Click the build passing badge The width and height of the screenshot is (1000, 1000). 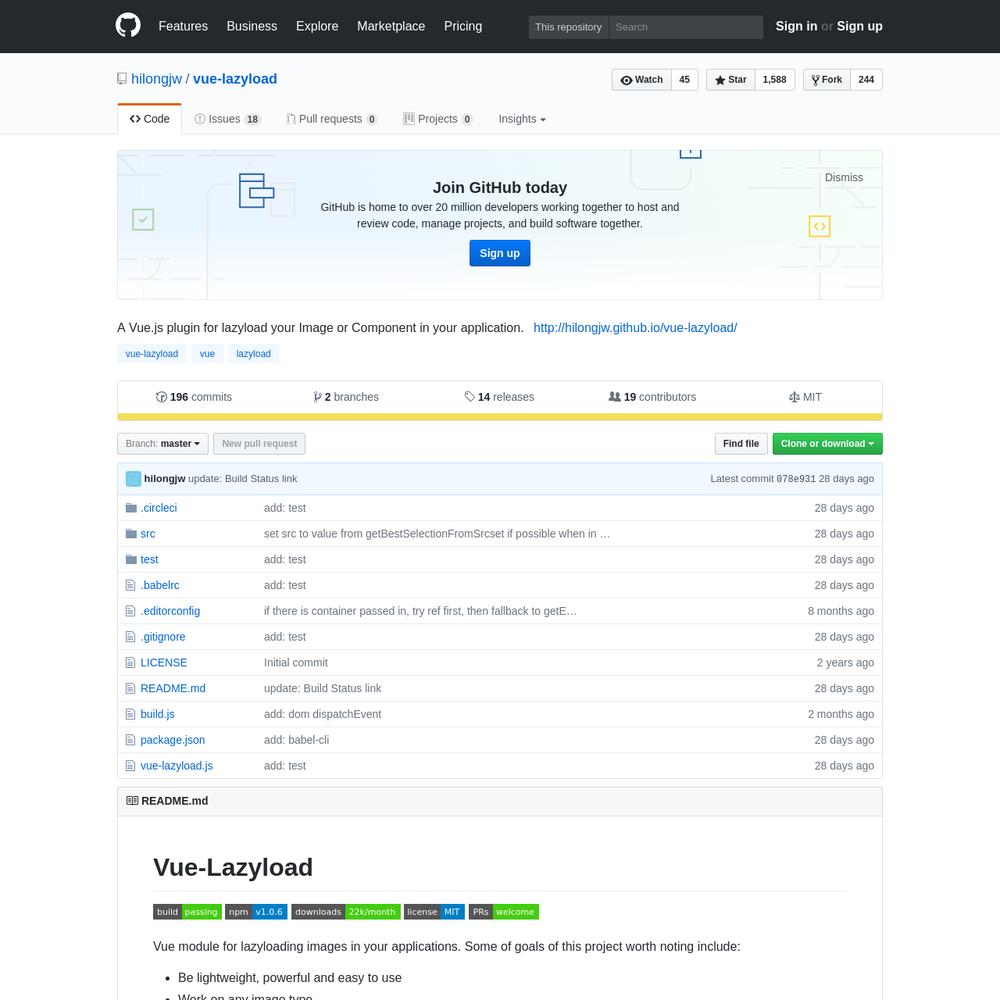[188, 912]
